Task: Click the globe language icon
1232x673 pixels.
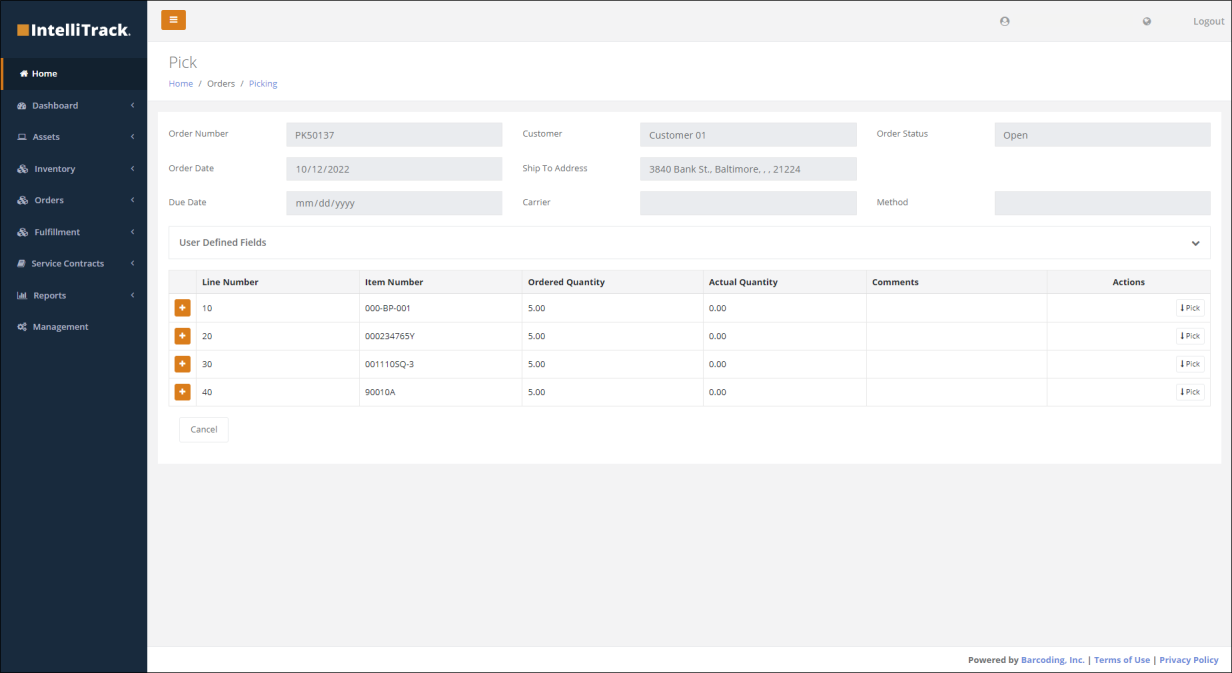Action: click(1147, 21)
